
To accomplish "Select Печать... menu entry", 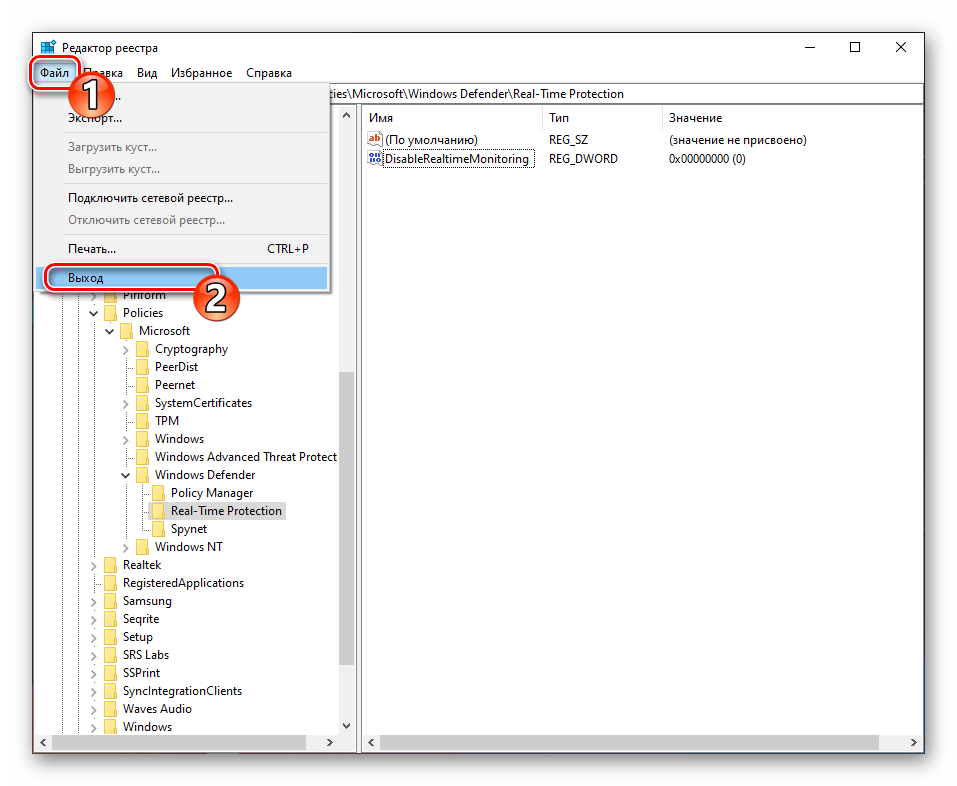I will tap(182, 249).
